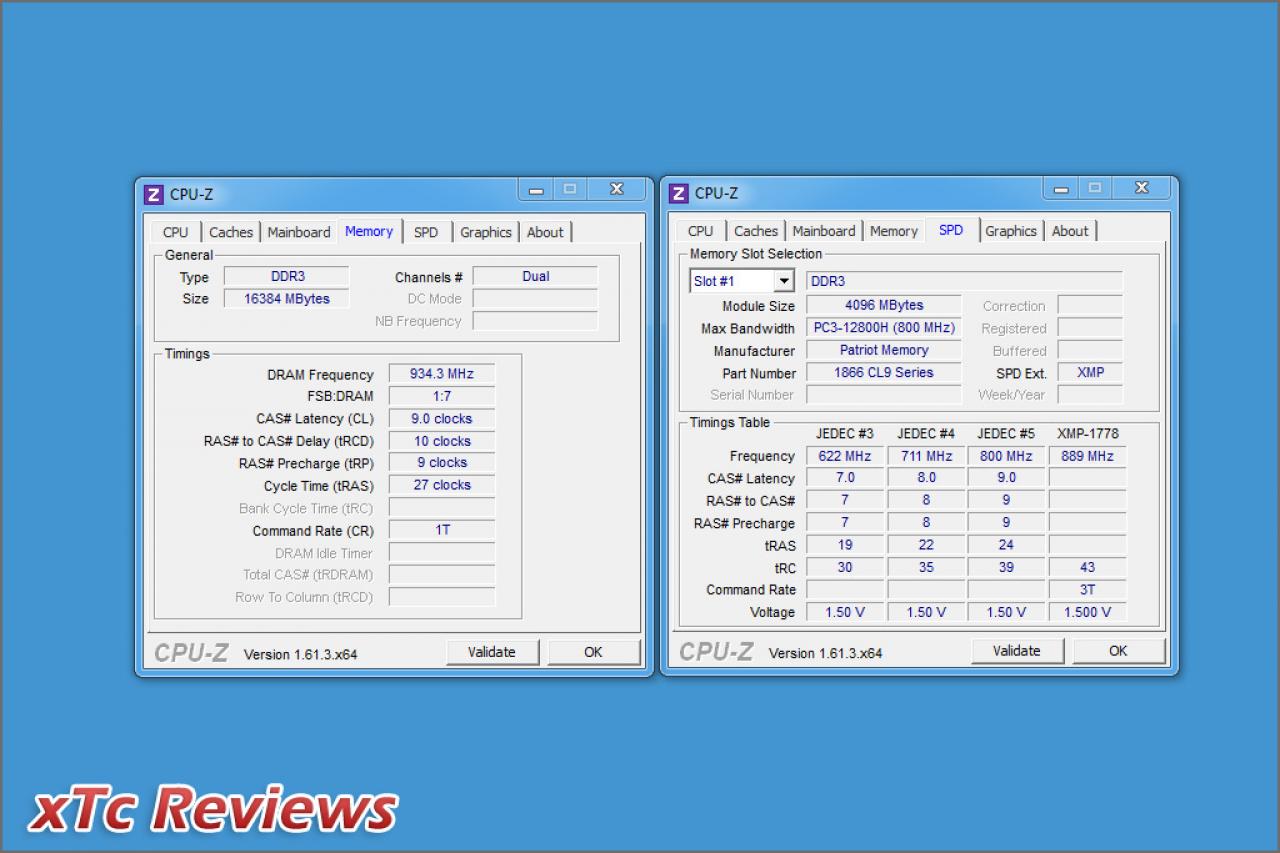Viewport: 1280px width, 853px height.
Task: Close the right CPU-Z SPD window
Action: 1142,188
